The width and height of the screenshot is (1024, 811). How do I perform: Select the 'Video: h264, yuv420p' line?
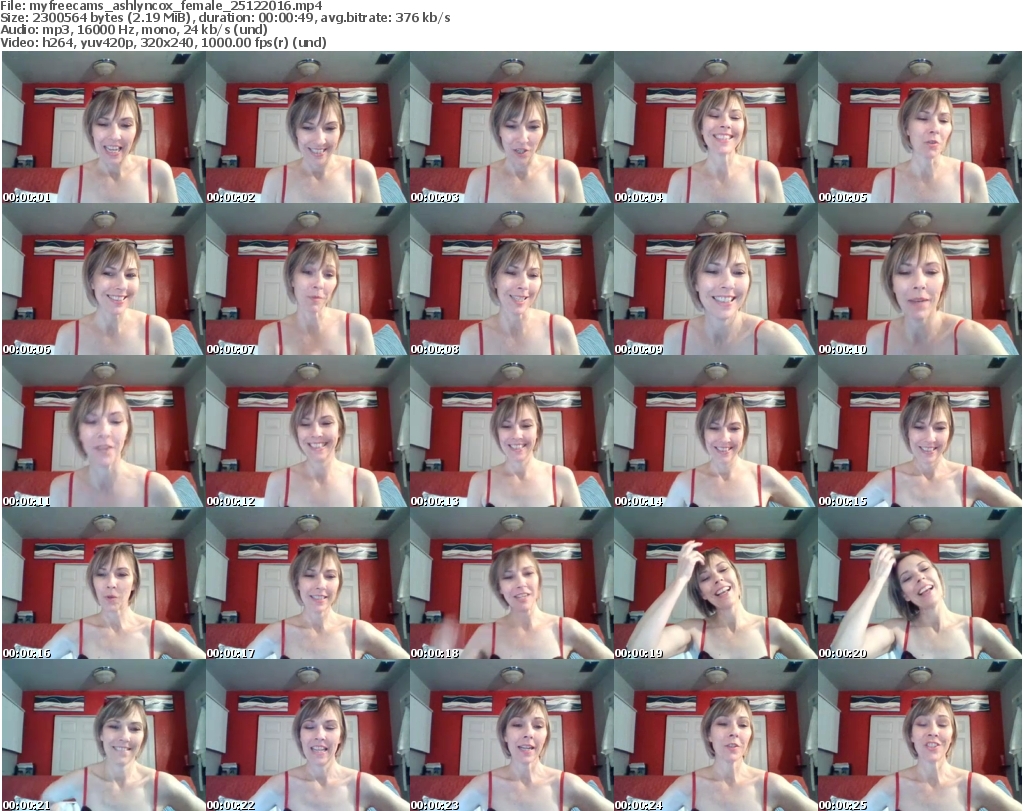click(163, 42)
